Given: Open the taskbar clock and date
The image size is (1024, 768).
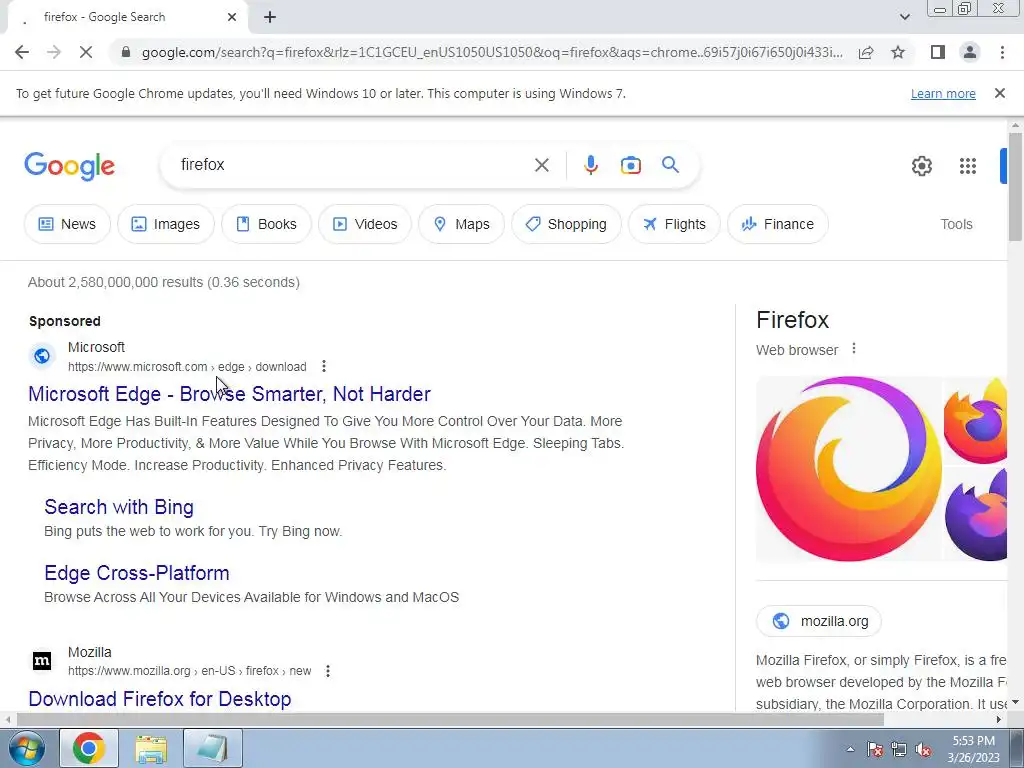Looking at the screenshot, I should (974, 749).
